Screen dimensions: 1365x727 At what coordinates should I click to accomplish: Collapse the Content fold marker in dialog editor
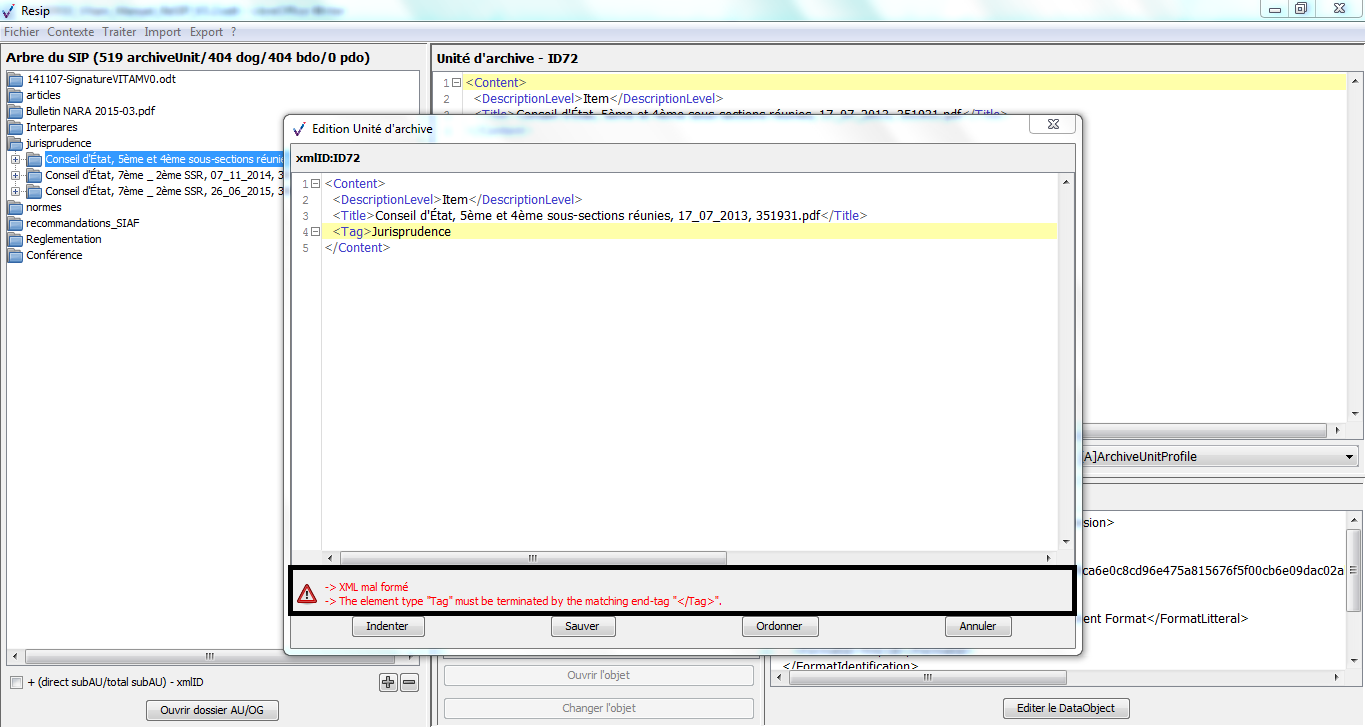(315, 184)
